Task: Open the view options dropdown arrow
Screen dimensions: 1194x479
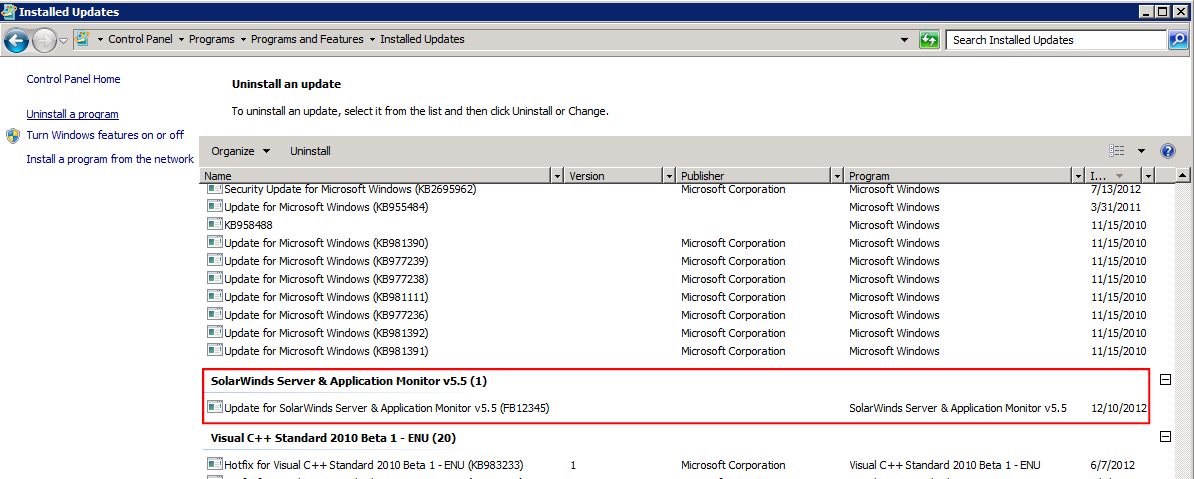Action: coord(1141,151)
